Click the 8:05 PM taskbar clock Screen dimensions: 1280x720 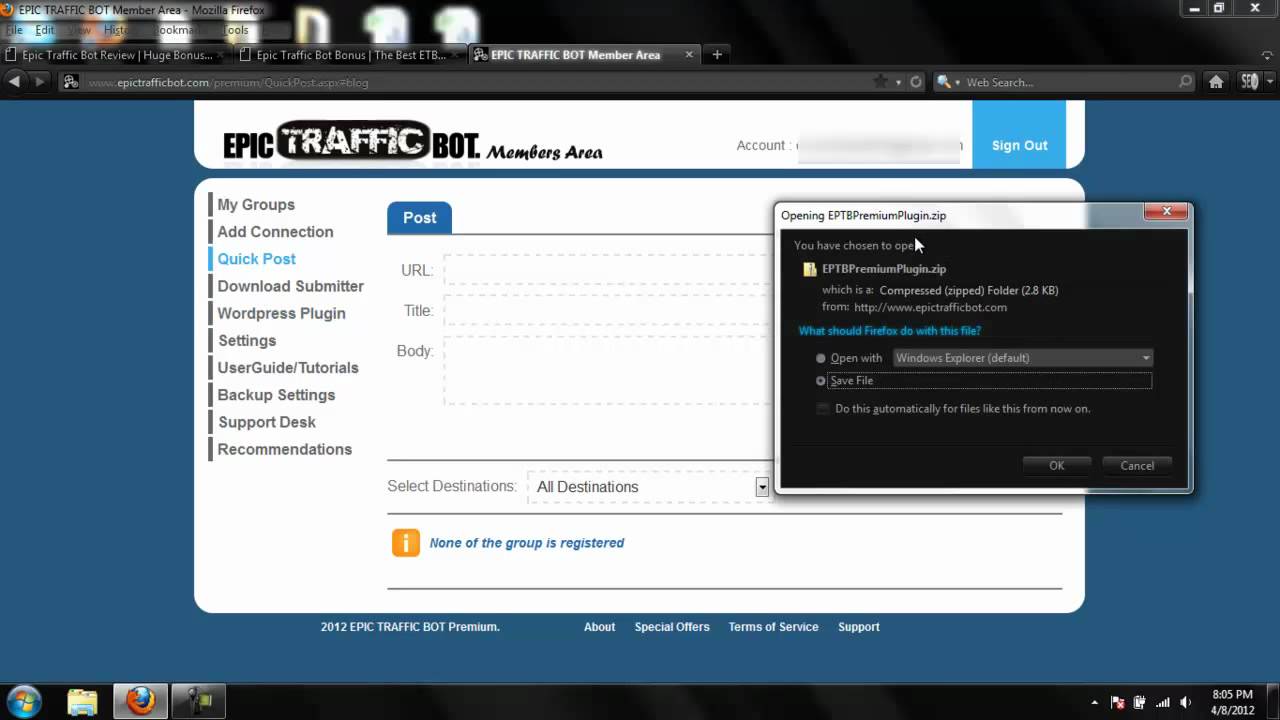pyautogui.click(x=1232, y=702)
